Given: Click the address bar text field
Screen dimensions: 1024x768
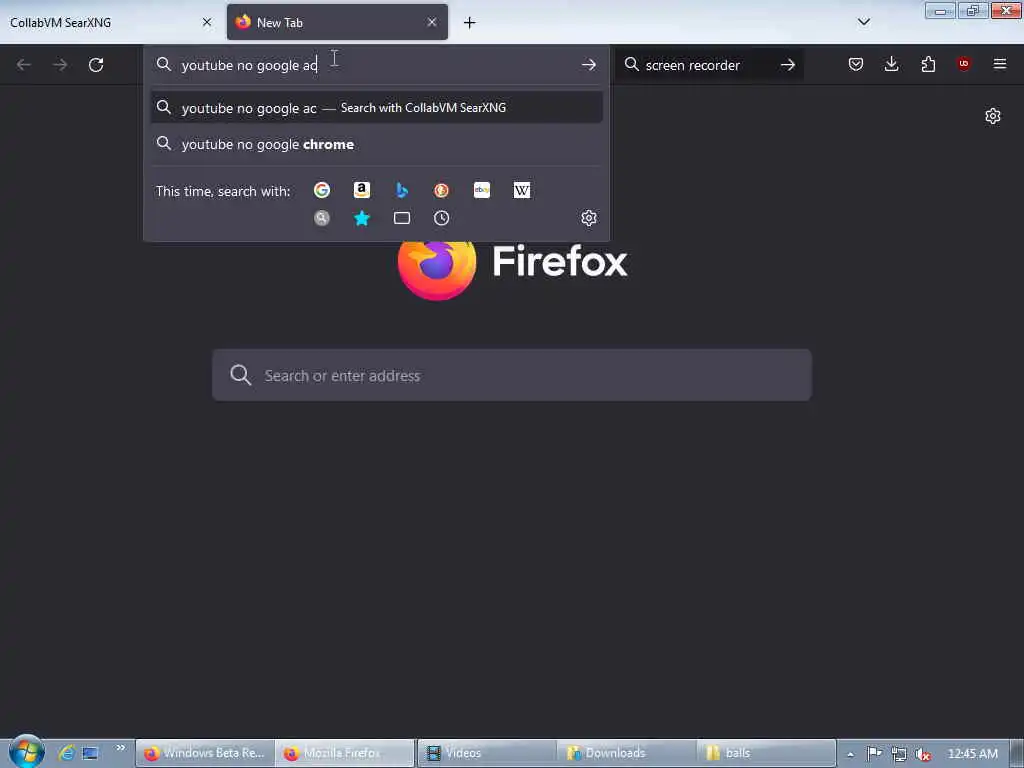Looking at the screenshot, I should point(377,65).
